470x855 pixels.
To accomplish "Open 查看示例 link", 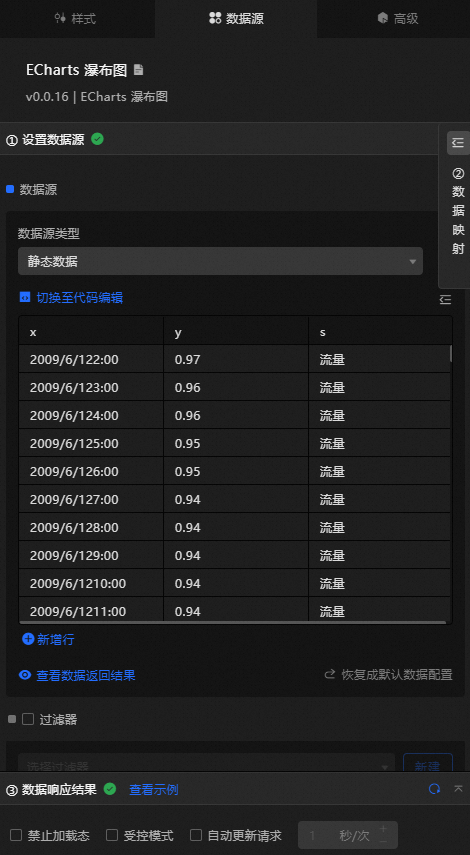I will pos(154,789).
